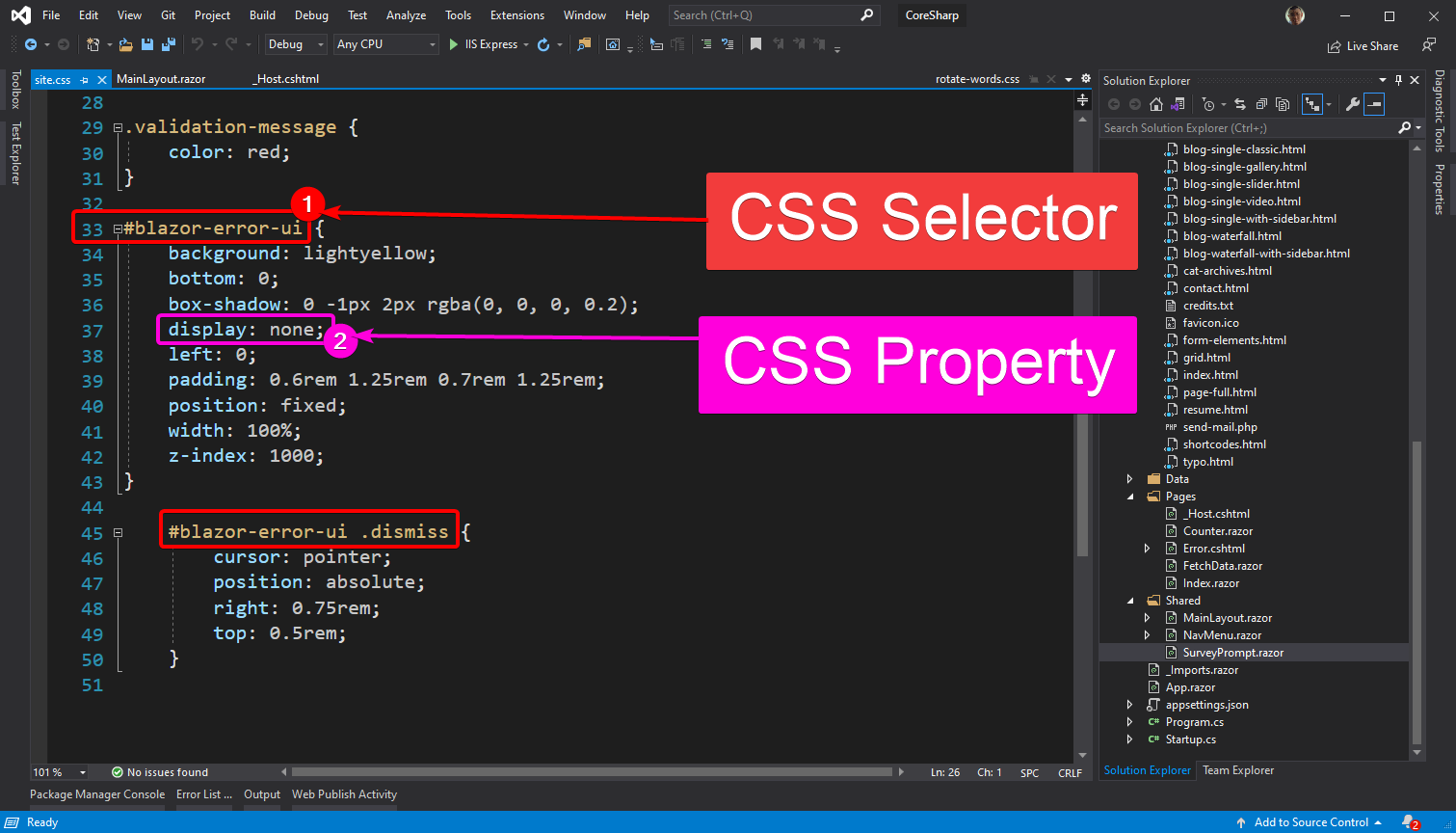
Task: Open the Extensions menu
Action: pyautogui.click(x=516, y=15)
